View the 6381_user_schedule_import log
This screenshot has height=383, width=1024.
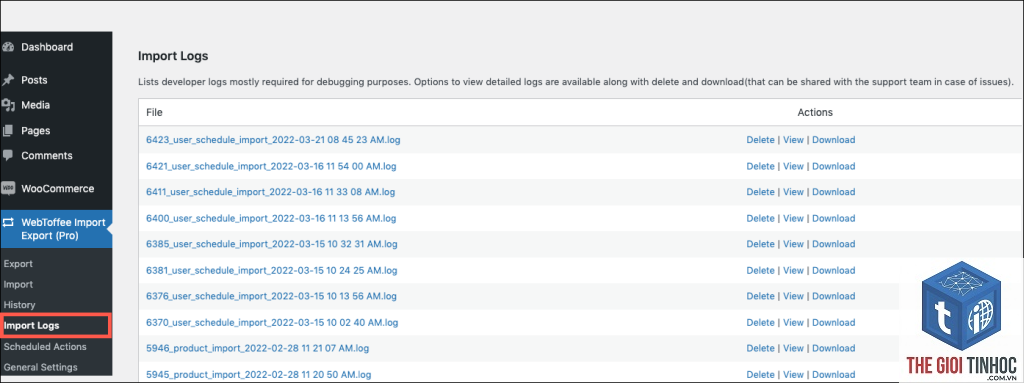click(x=793, y=271)
